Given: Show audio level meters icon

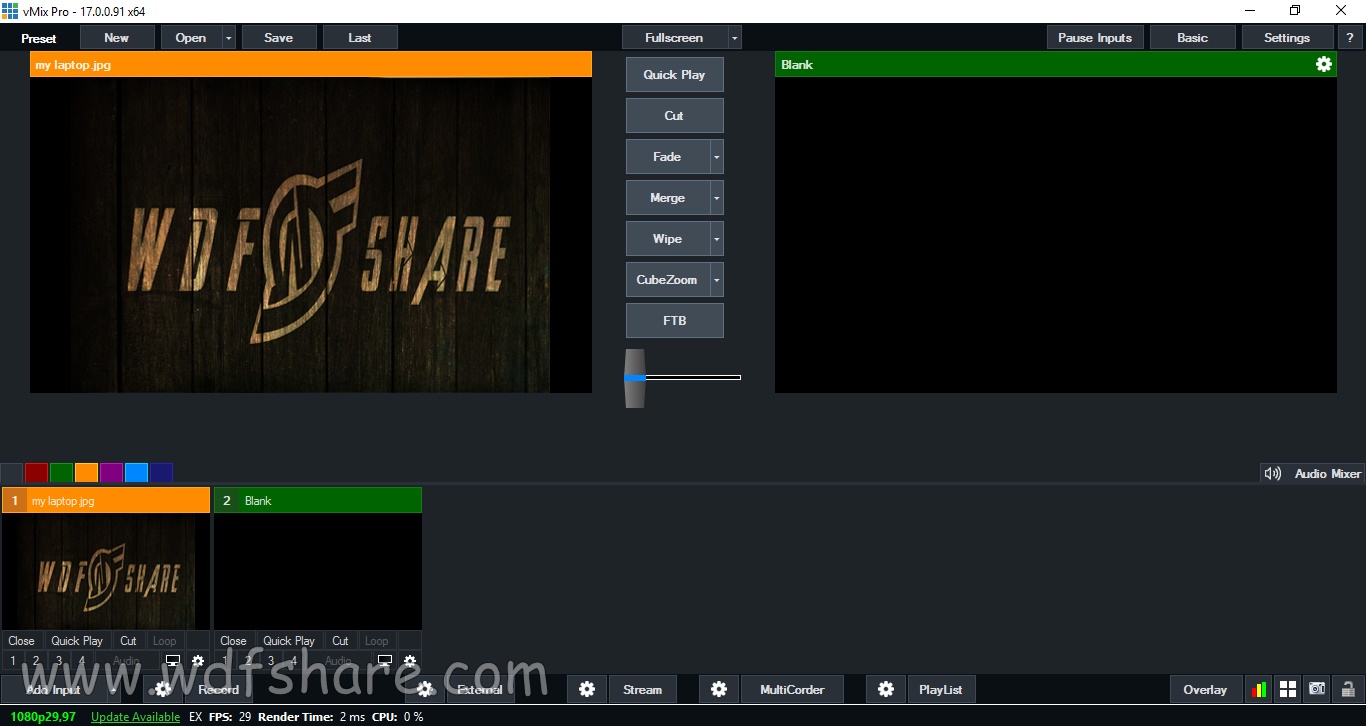Looking at the screenshot, I should tap(1259, 689).
